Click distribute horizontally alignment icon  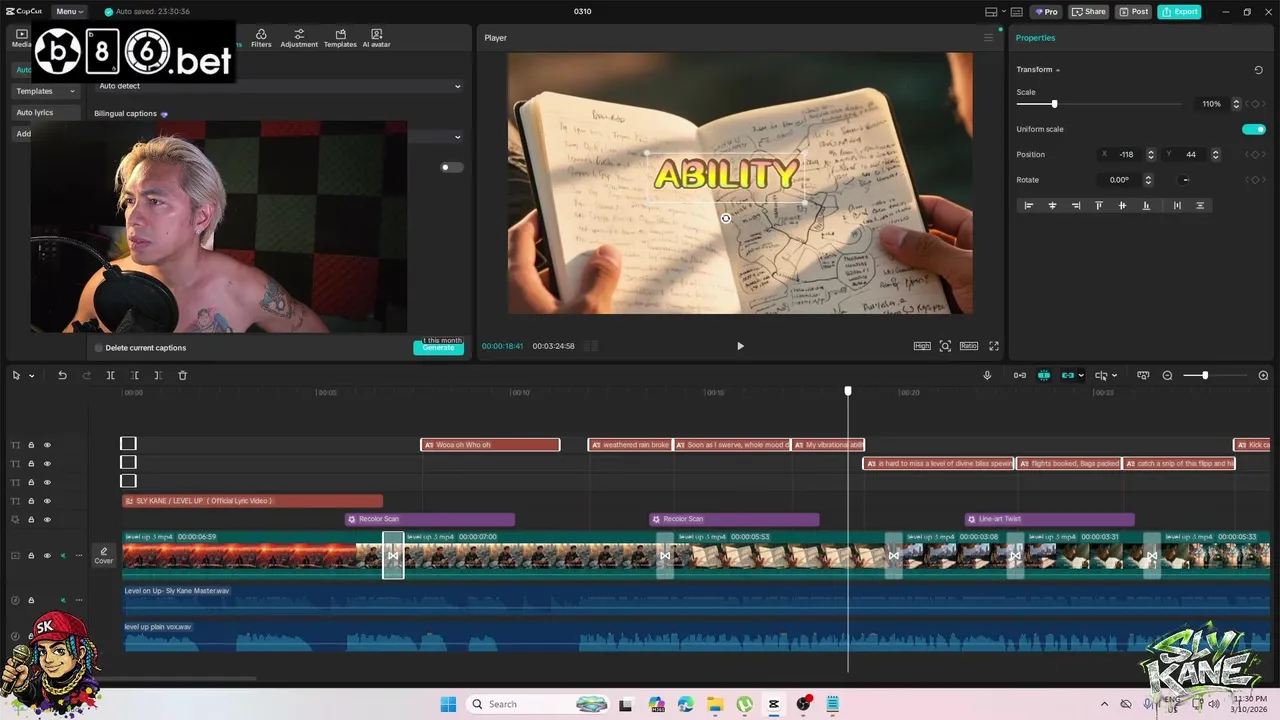(x=1177, y=205)
